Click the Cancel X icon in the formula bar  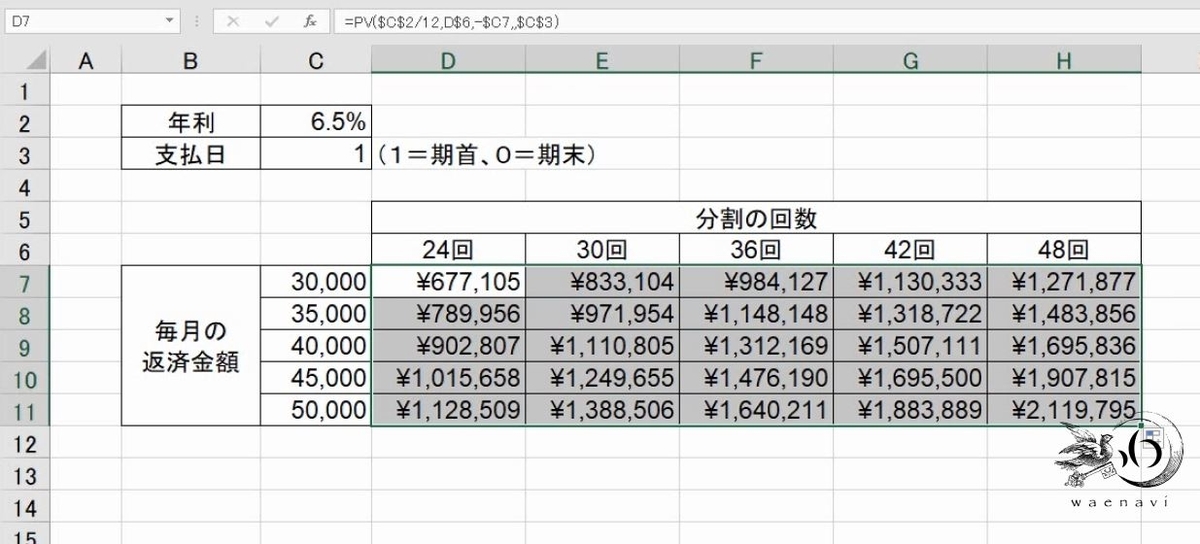point(232,20)
